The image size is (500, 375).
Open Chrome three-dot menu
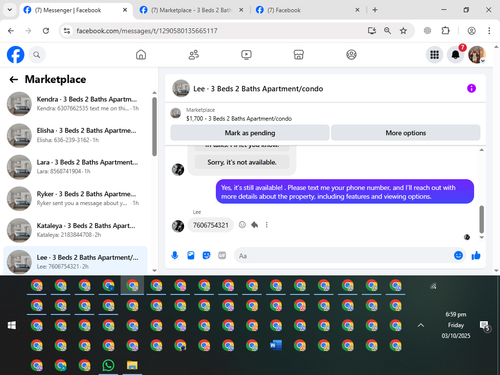pos(489,31)
